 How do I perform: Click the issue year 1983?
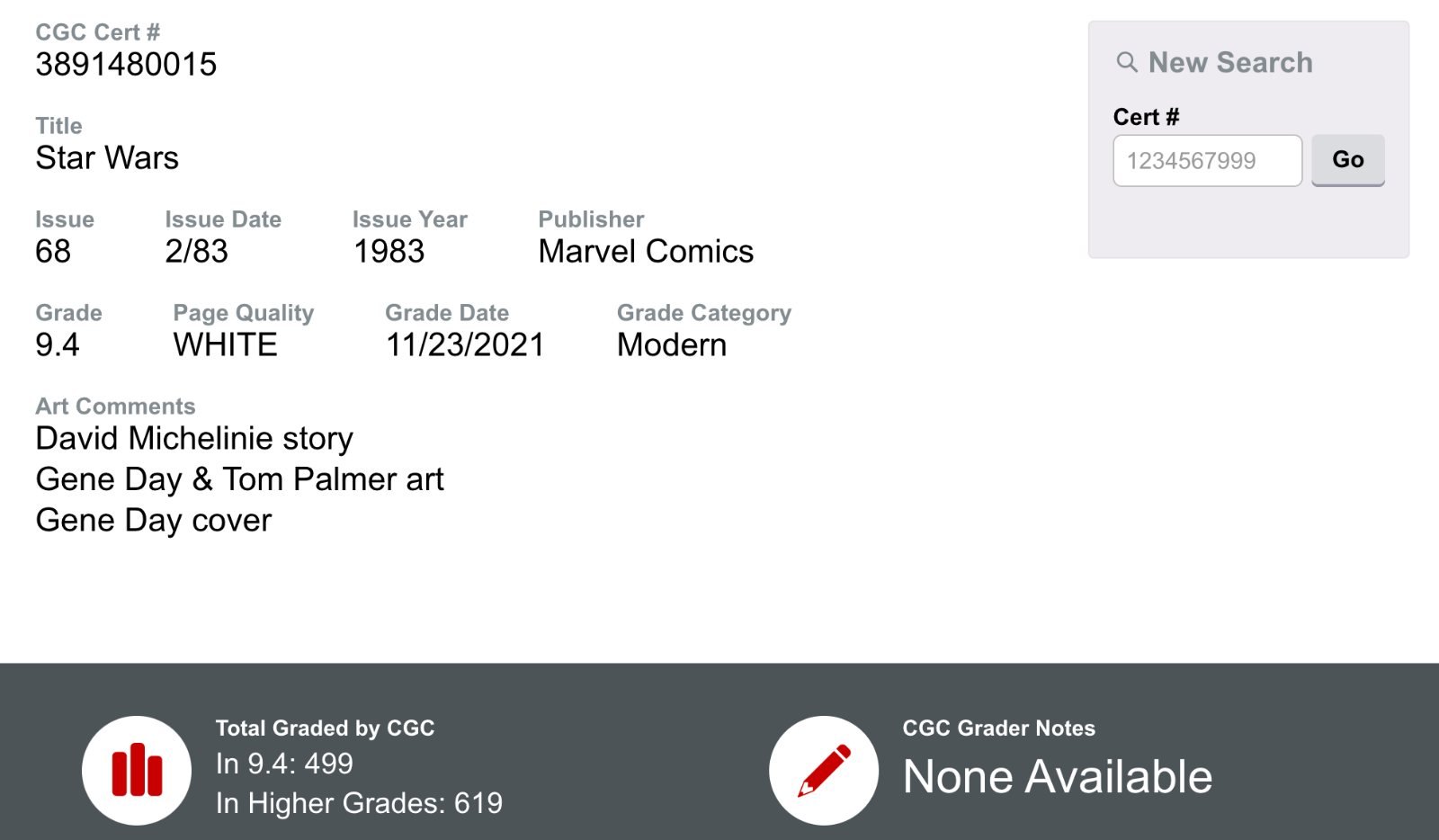pyautogui.click(x=389, y=252)
